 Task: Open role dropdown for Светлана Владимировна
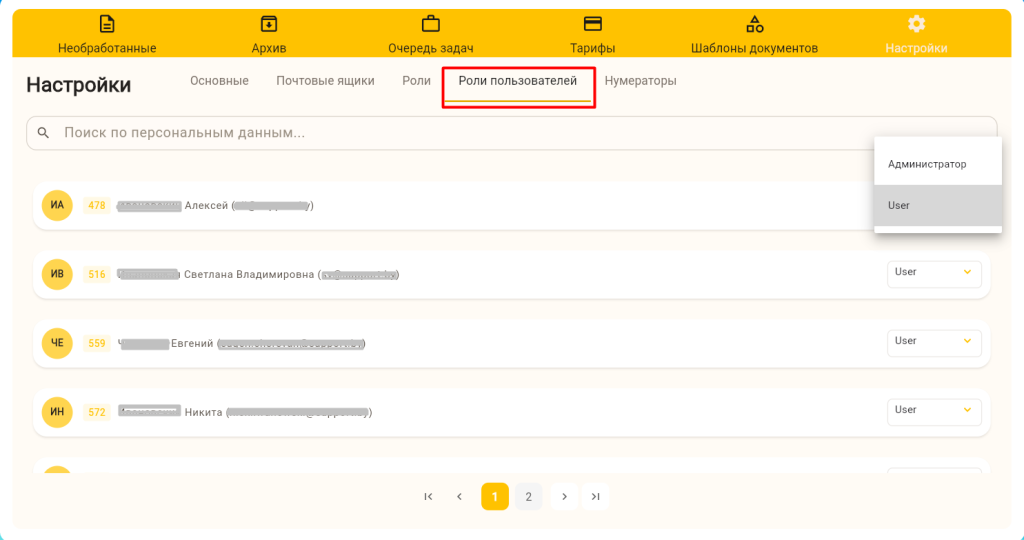click(x=934, y=273)
